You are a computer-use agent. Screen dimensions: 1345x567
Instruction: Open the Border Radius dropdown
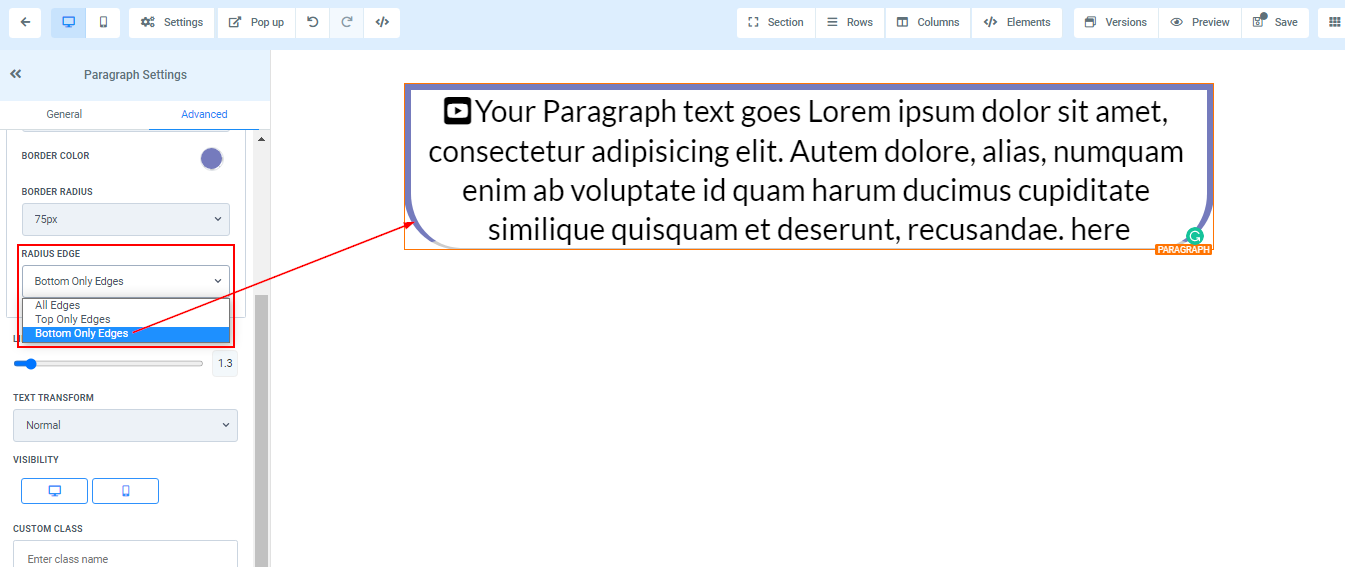126,219
